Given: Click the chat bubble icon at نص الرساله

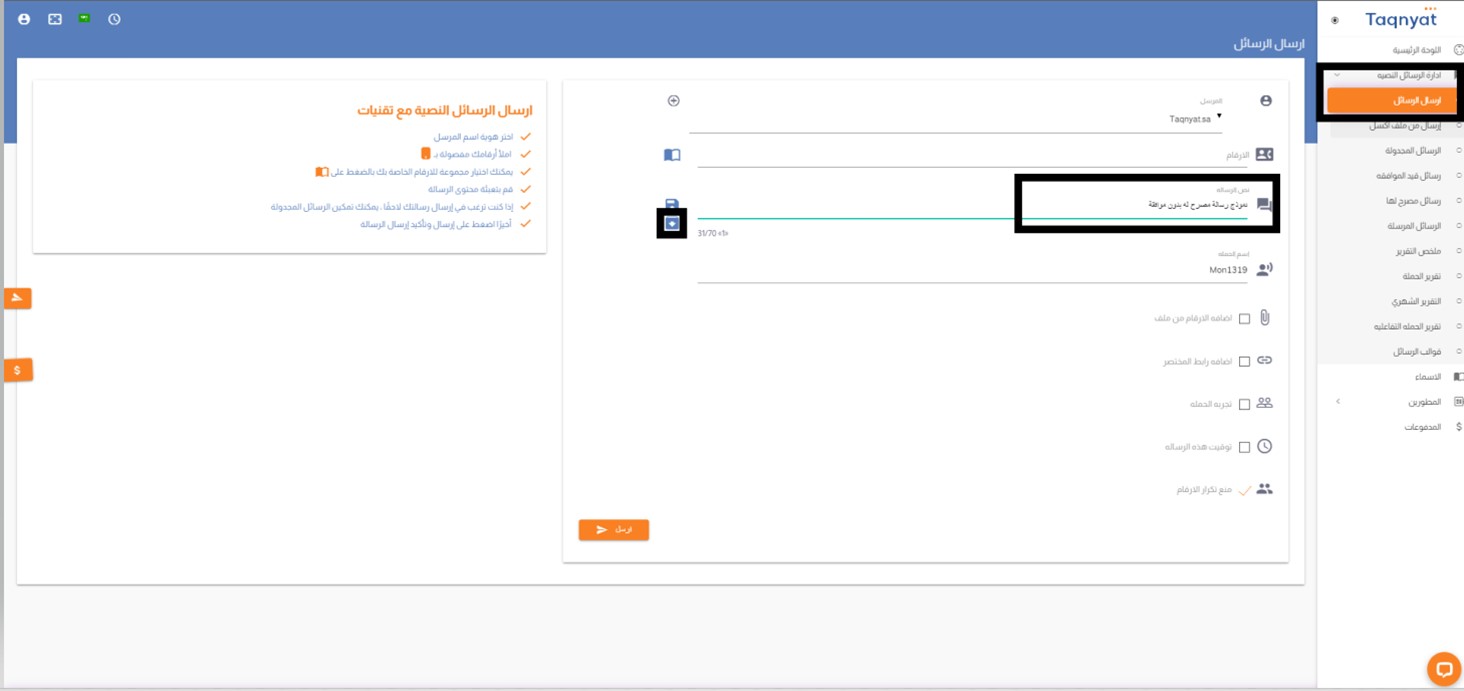Looking at the screenshot, I should (1264, 205).
